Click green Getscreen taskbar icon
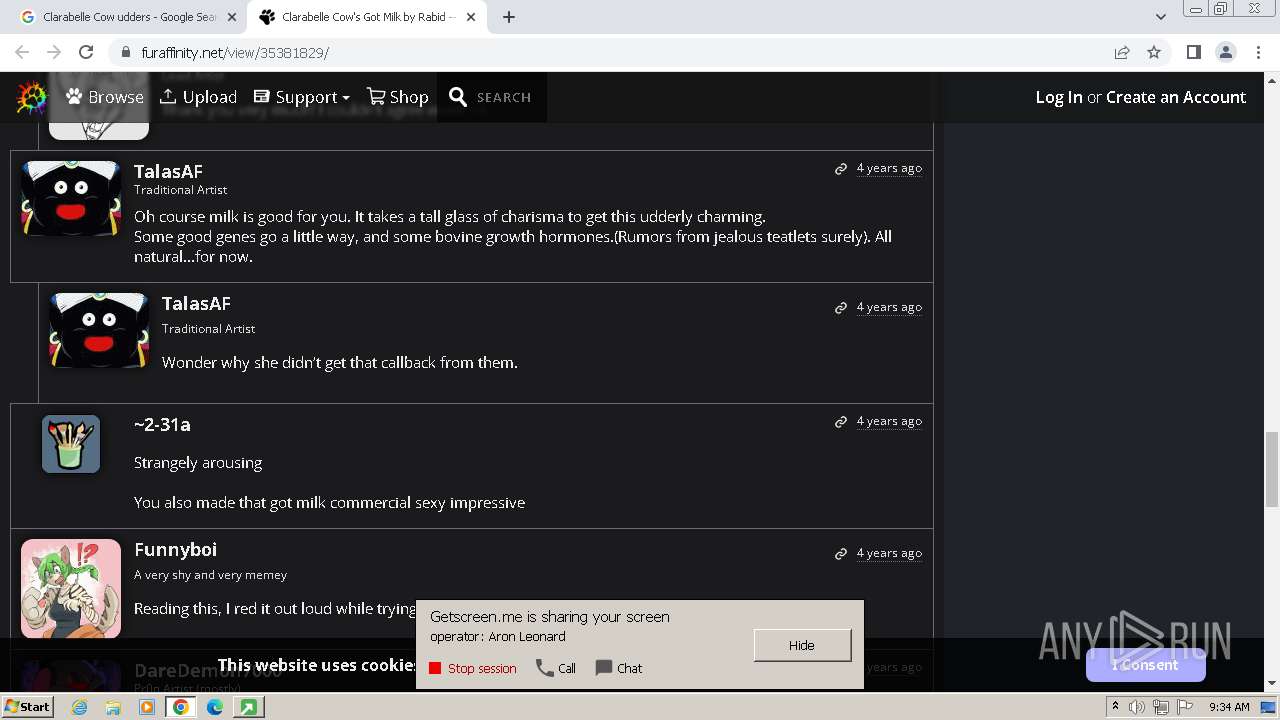Viewport: 1280px width, 720px height. (248, 707)
